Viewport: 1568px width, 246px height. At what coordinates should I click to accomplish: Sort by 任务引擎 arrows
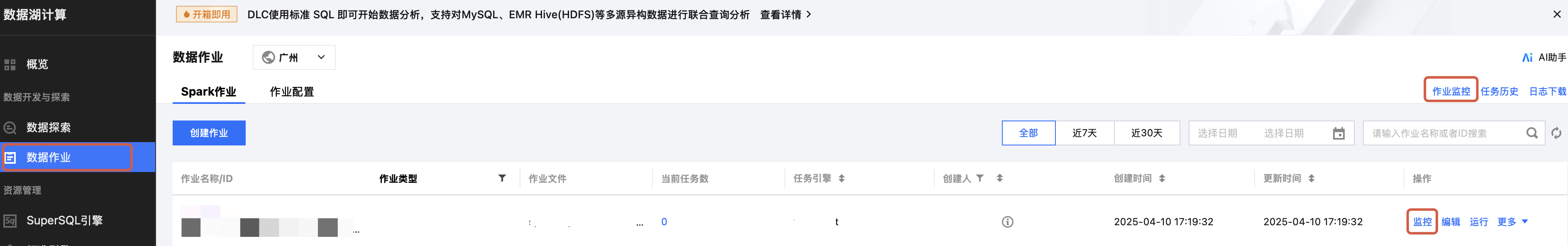click(841, 178)
